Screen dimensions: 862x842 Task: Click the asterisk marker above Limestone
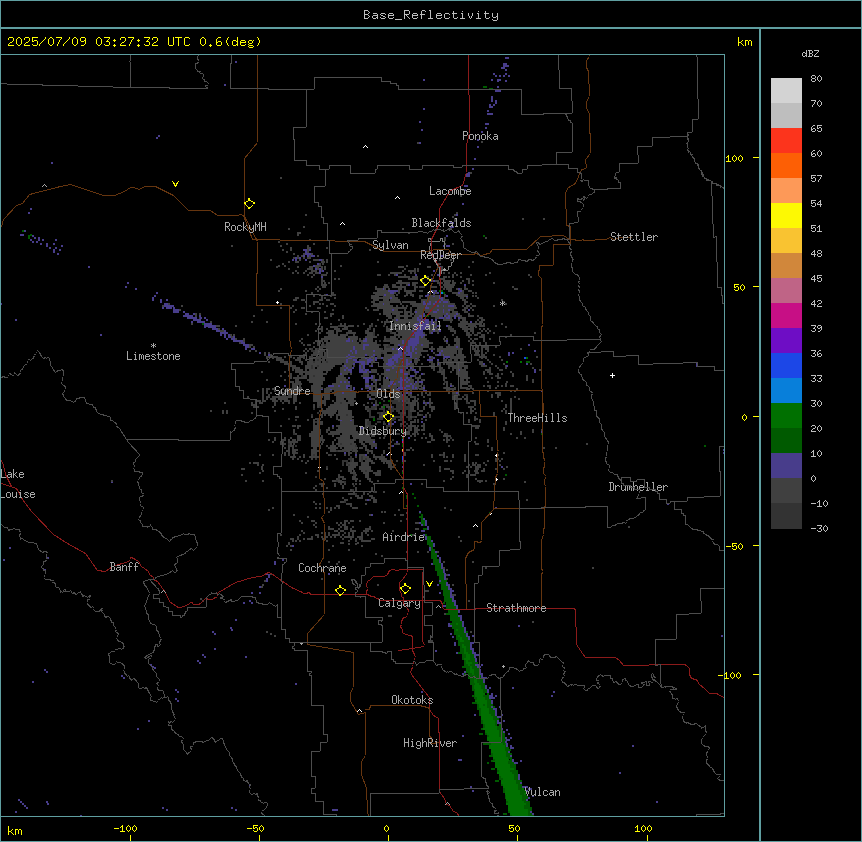(153, 346)
